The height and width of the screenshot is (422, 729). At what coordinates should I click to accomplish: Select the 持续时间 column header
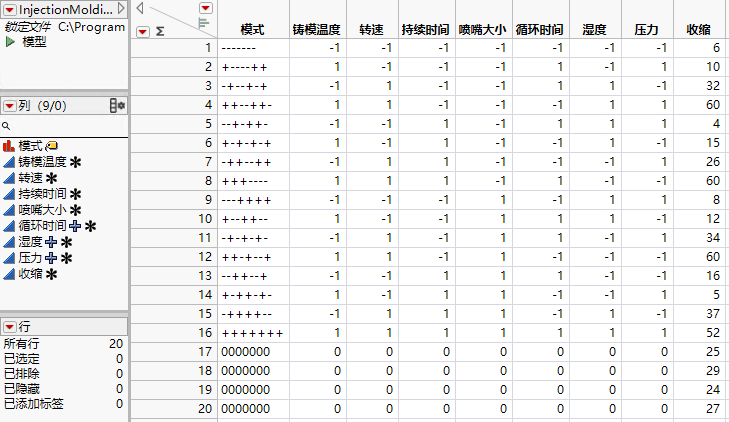click(426, 30)
